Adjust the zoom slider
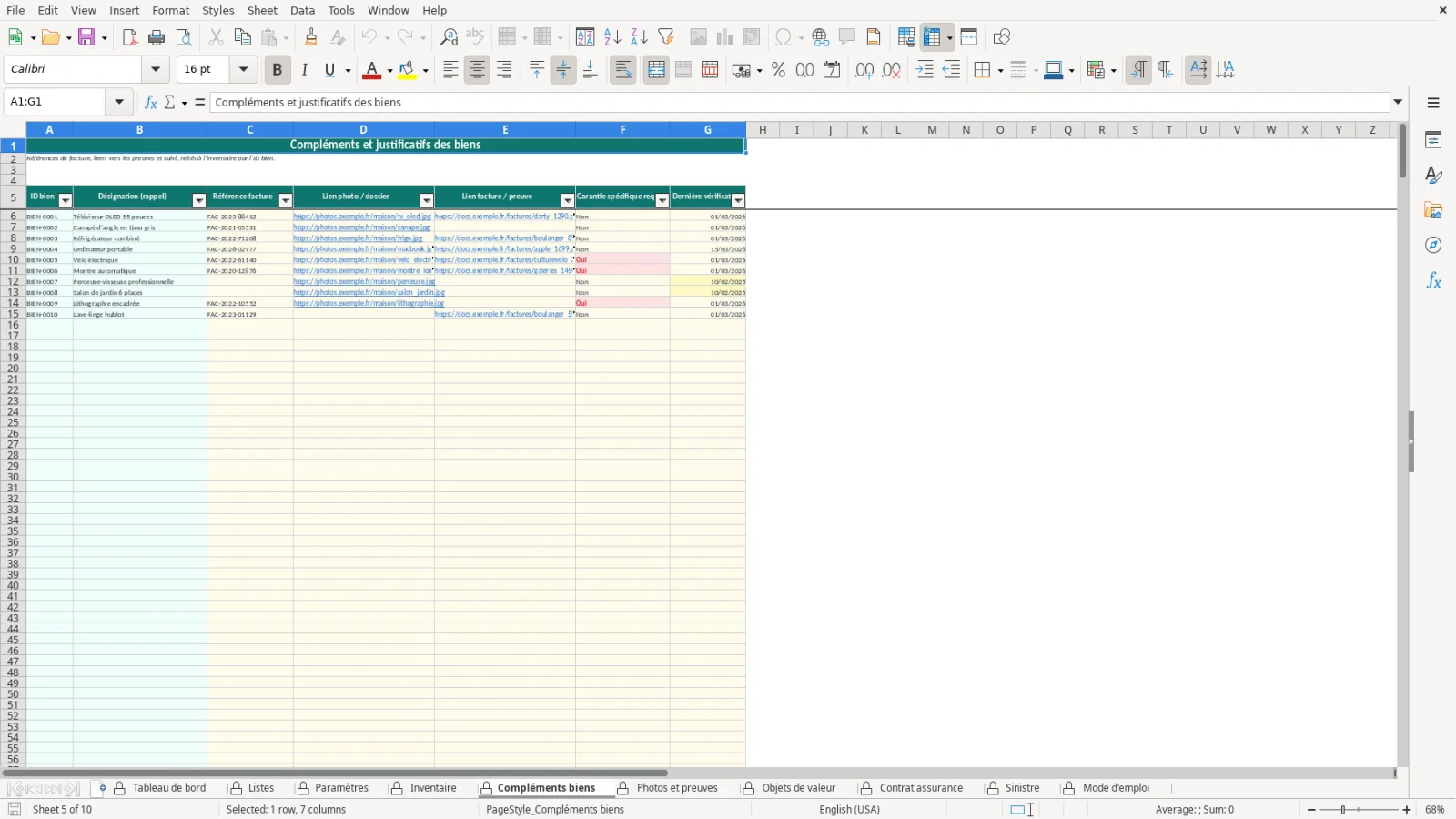The width and height of the screenshot is (1456, 819). 1343,810
